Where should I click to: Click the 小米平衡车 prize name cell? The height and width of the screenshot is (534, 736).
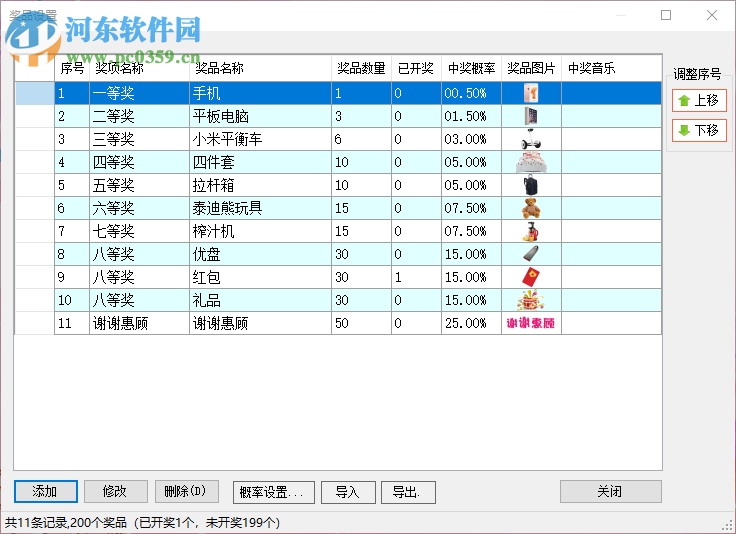260,139
